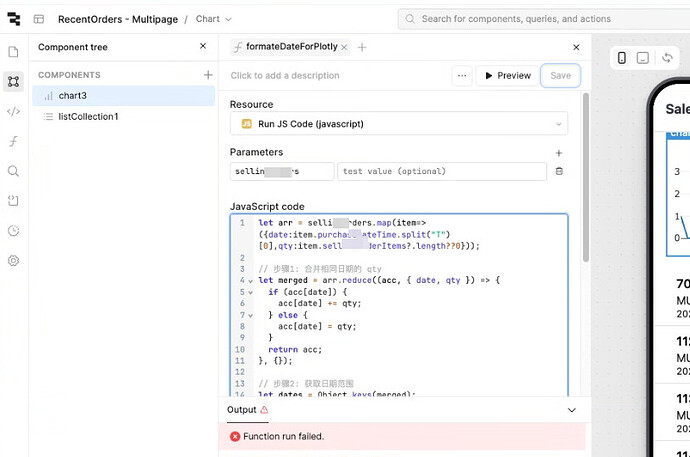Add a new parameter with plus icon
The width and height of the screenshot is (690, 457).
click(x=559, y=153)
